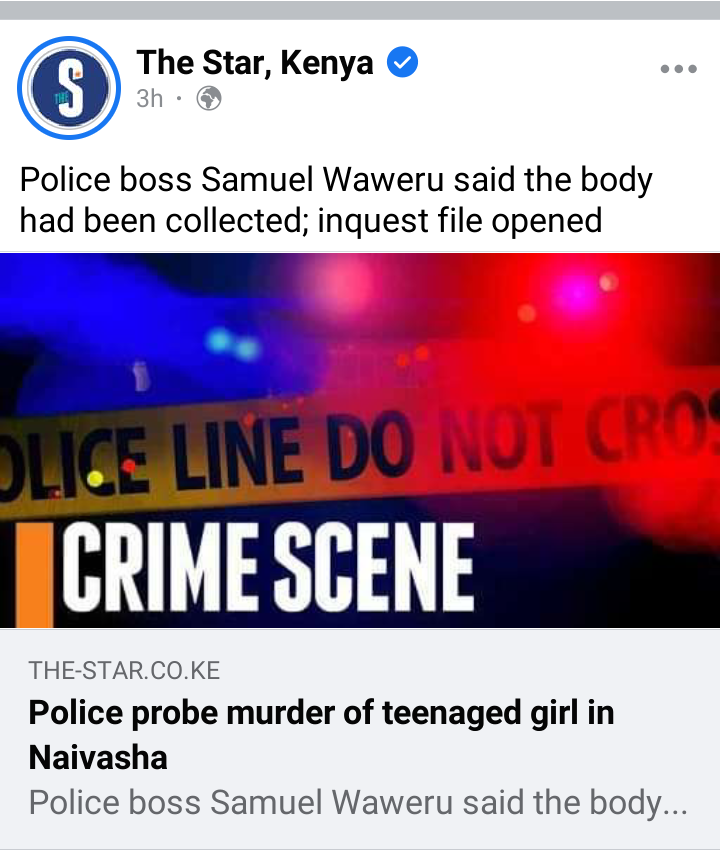This screenshot has height=850, width=720.
Task: Tap the word Naivasha in the headline
Action: pos(98,757)
